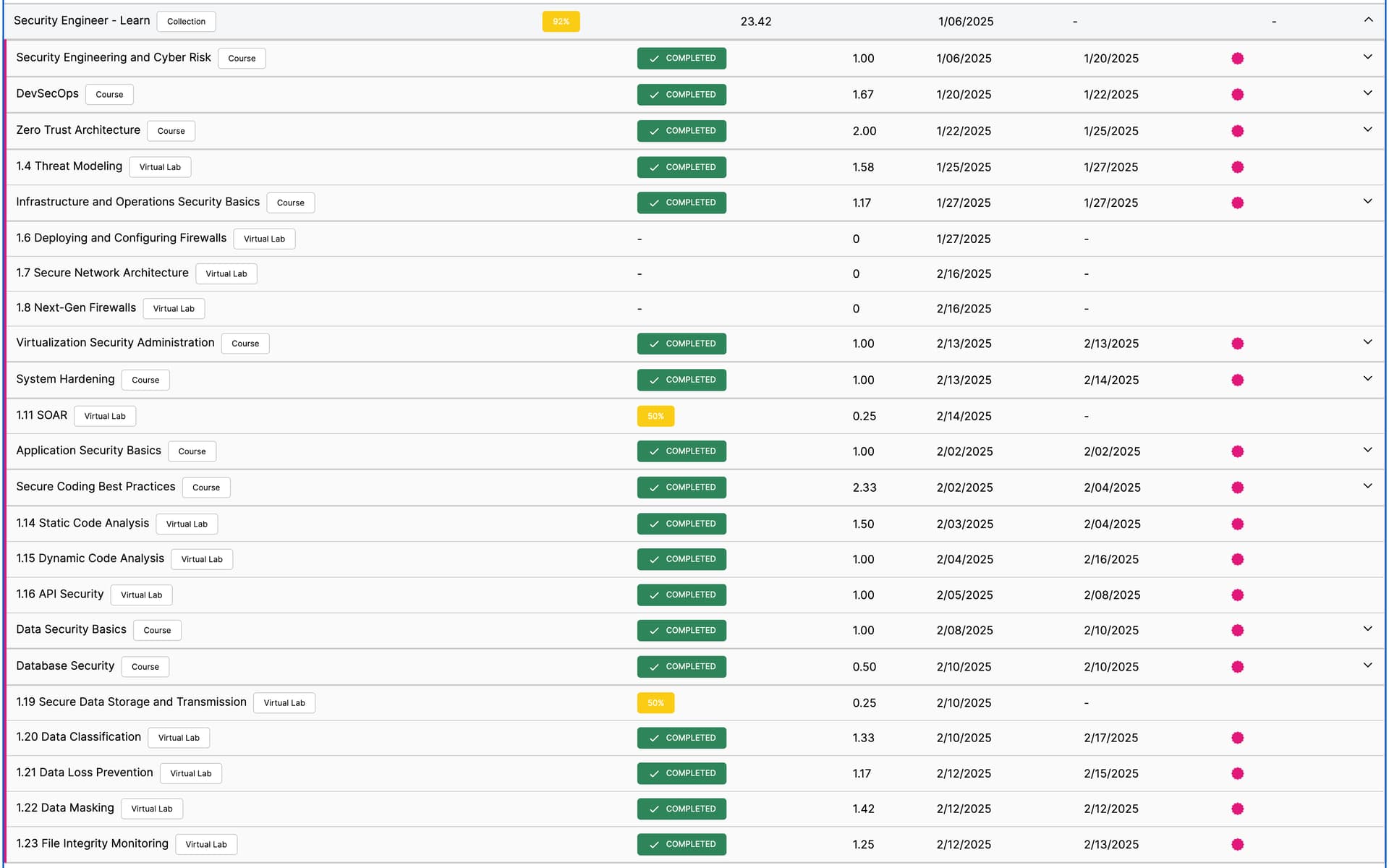
Task: Click the pink badge for 1.22 Data Masking
Action: click(x=1237, y=809)
